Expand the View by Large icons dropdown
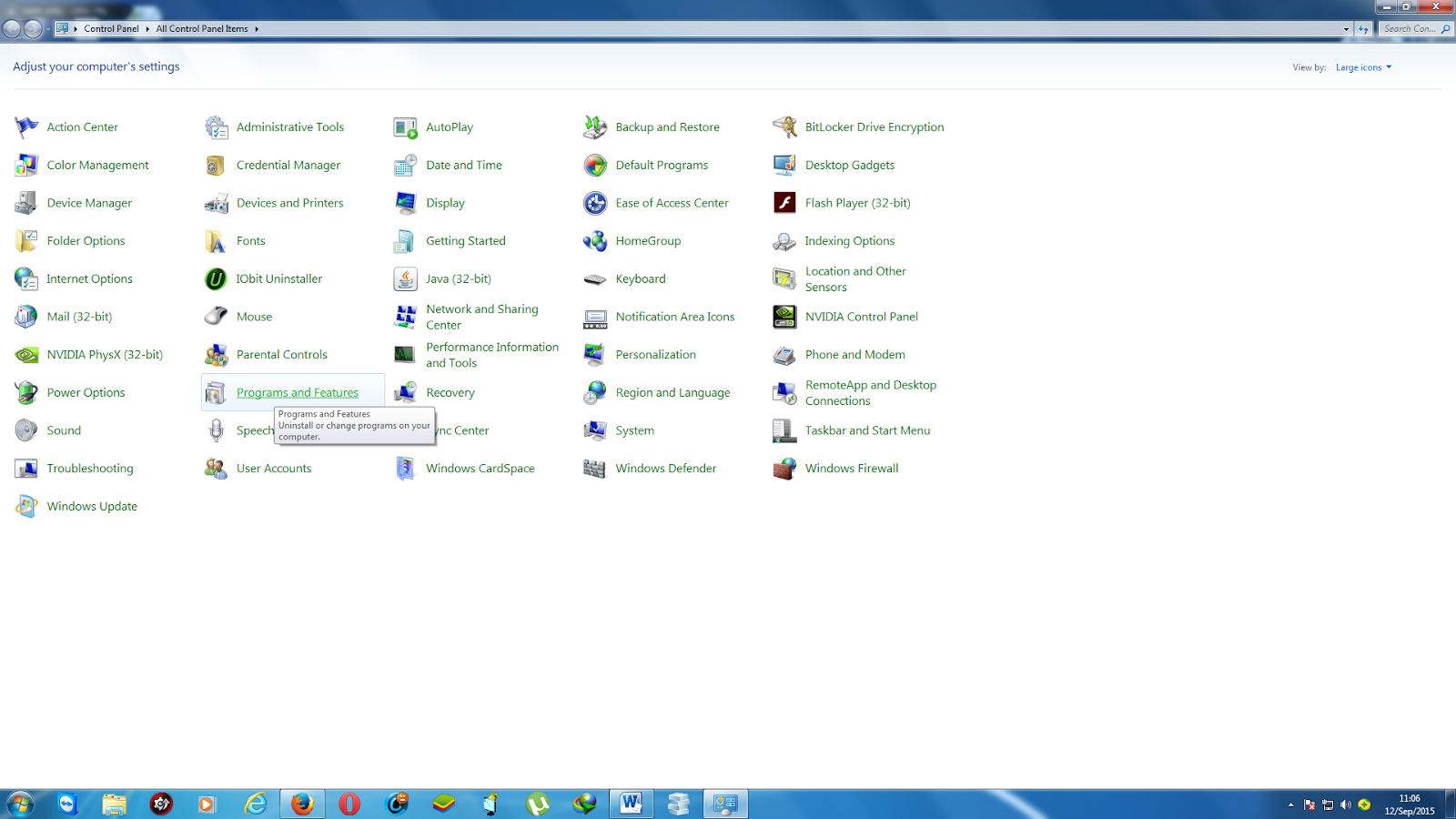Viewport: 1456px width, 819px height. click(1363, 67)
